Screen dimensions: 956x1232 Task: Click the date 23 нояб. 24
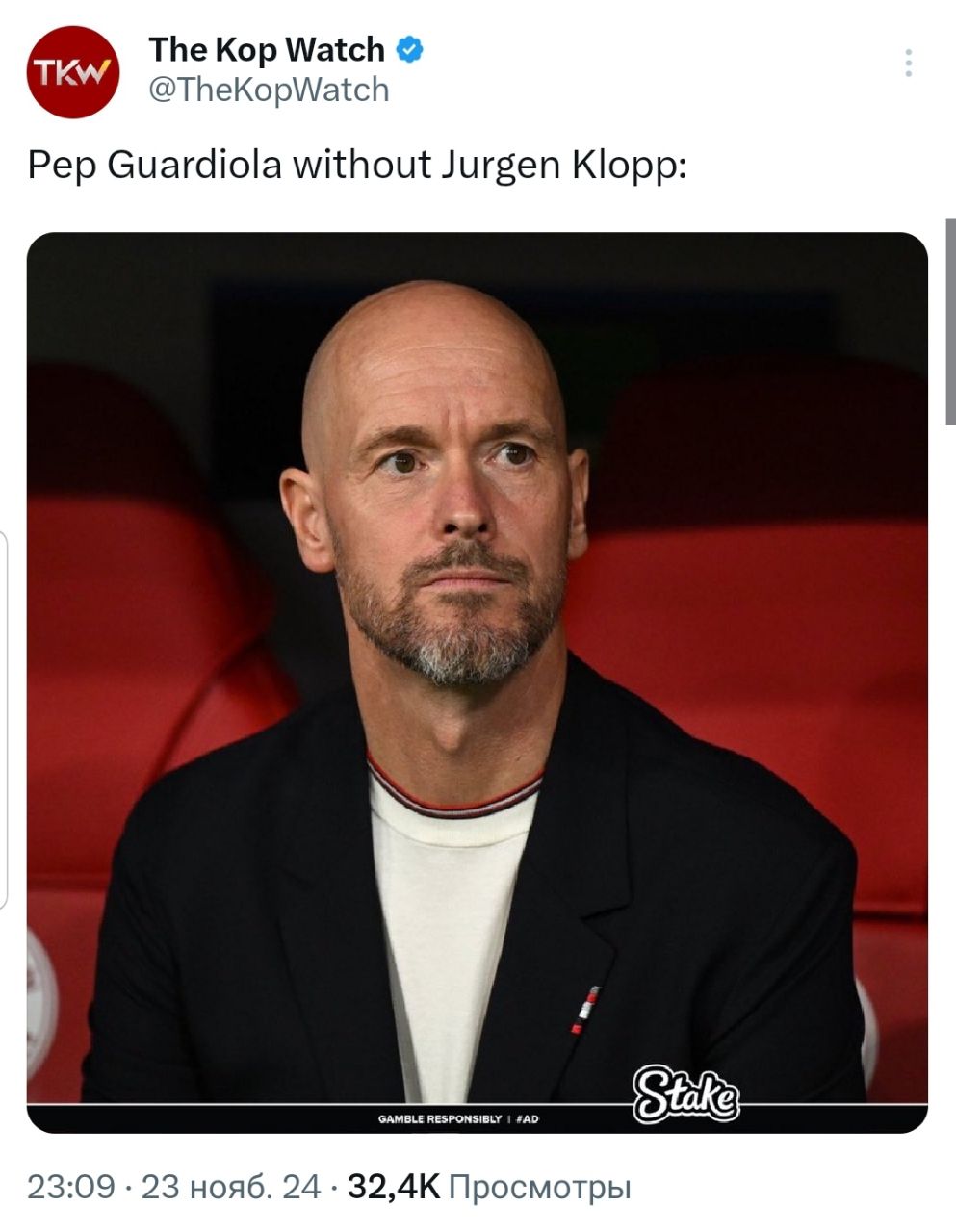pyautogui.click(x=230, y=1187)
